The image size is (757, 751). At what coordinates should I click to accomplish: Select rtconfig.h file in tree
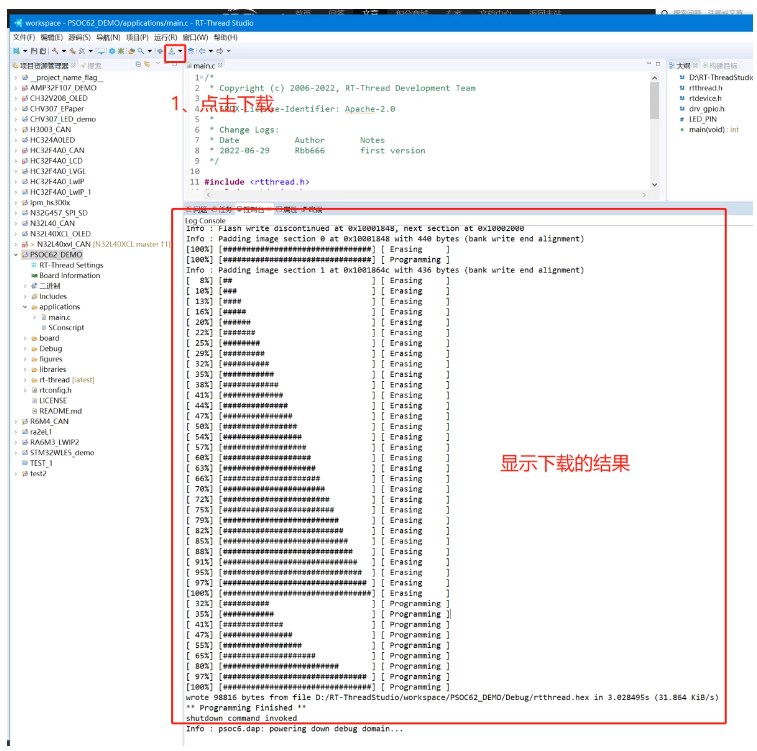pos(55,390)
